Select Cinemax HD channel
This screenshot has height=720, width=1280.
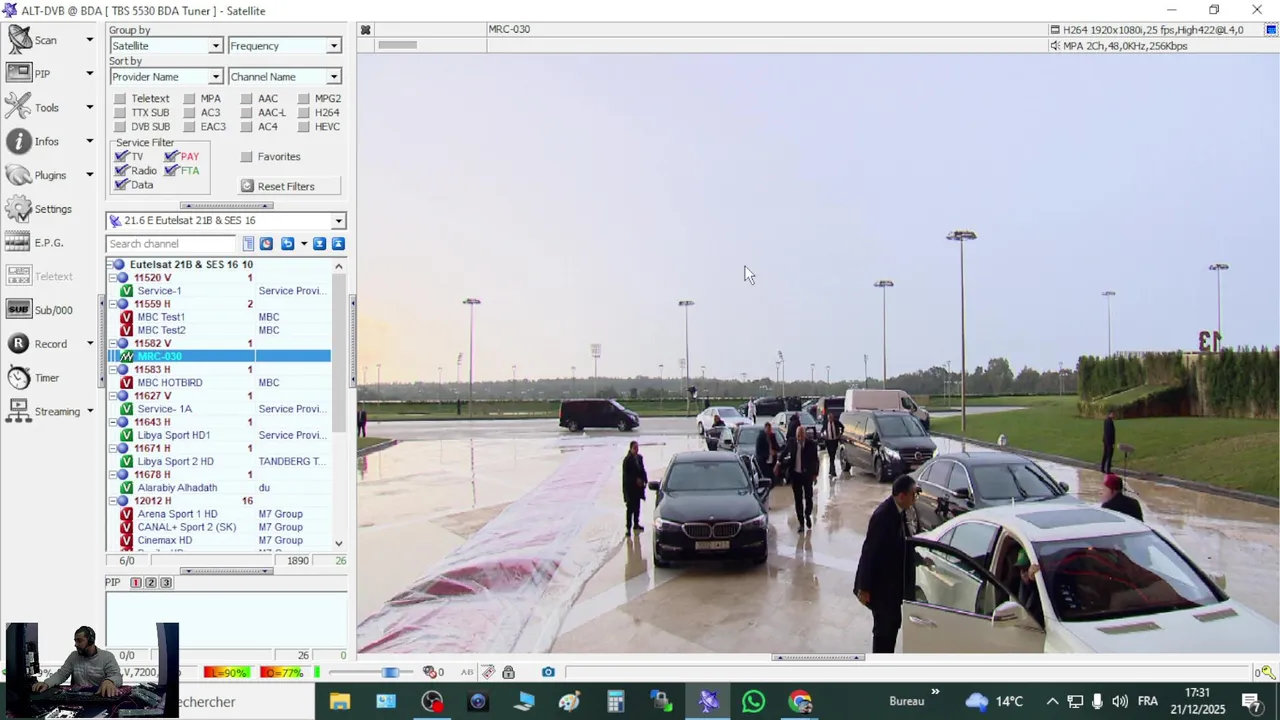point(165,540)
